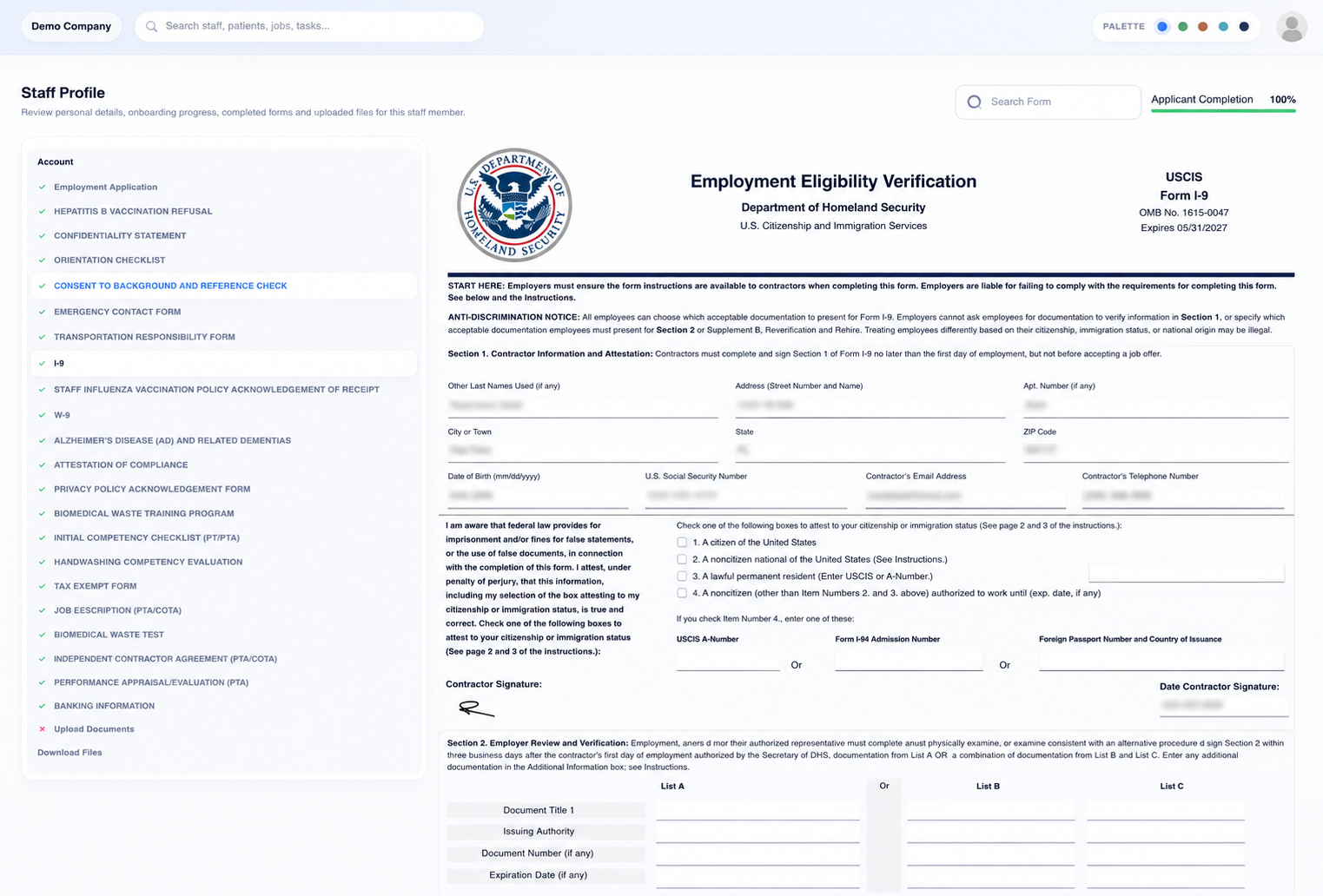The height and width of the screenshot is (896, 1323).
Task: Open the Tax Exempt Form
Action: [x=95, y=586]
